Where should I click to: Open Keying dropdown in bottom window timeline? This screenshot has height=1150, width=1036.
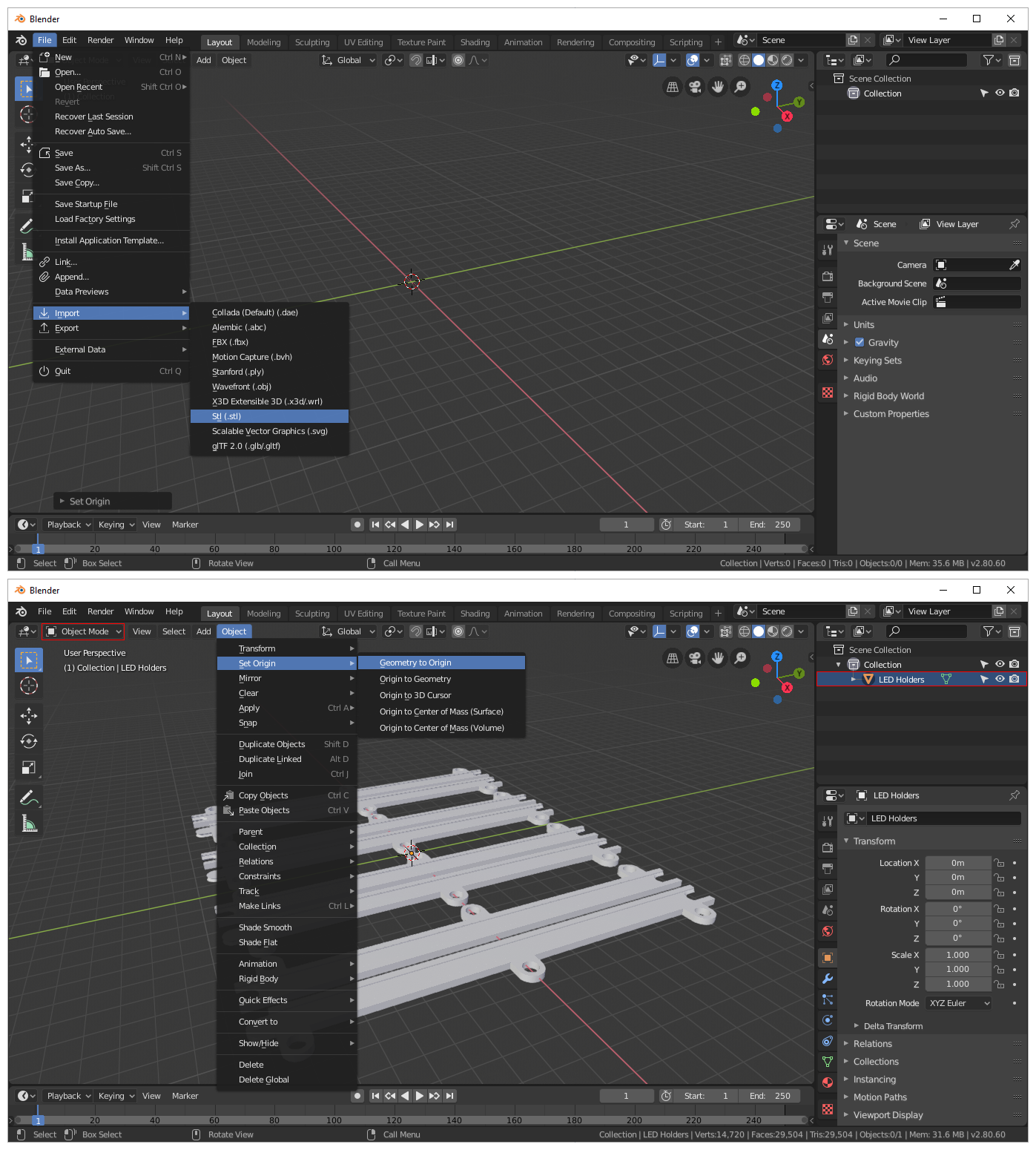pos(116,1096)
